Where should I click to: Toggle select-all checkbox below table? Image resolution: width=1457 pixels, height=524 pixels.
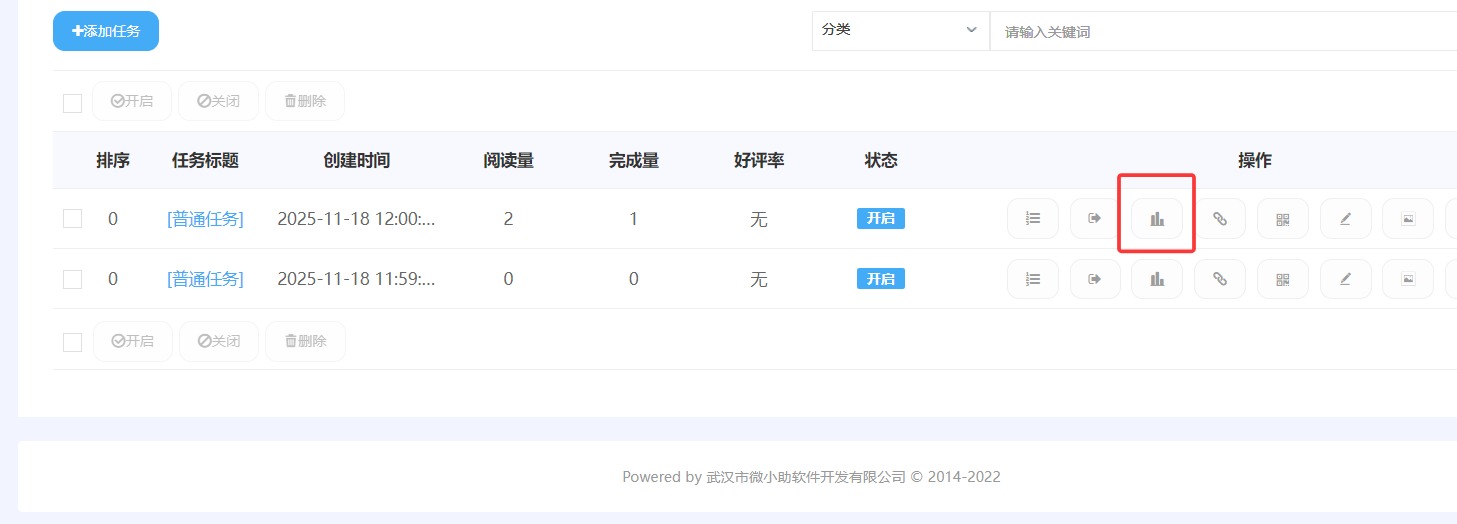[x=72, y=342]
